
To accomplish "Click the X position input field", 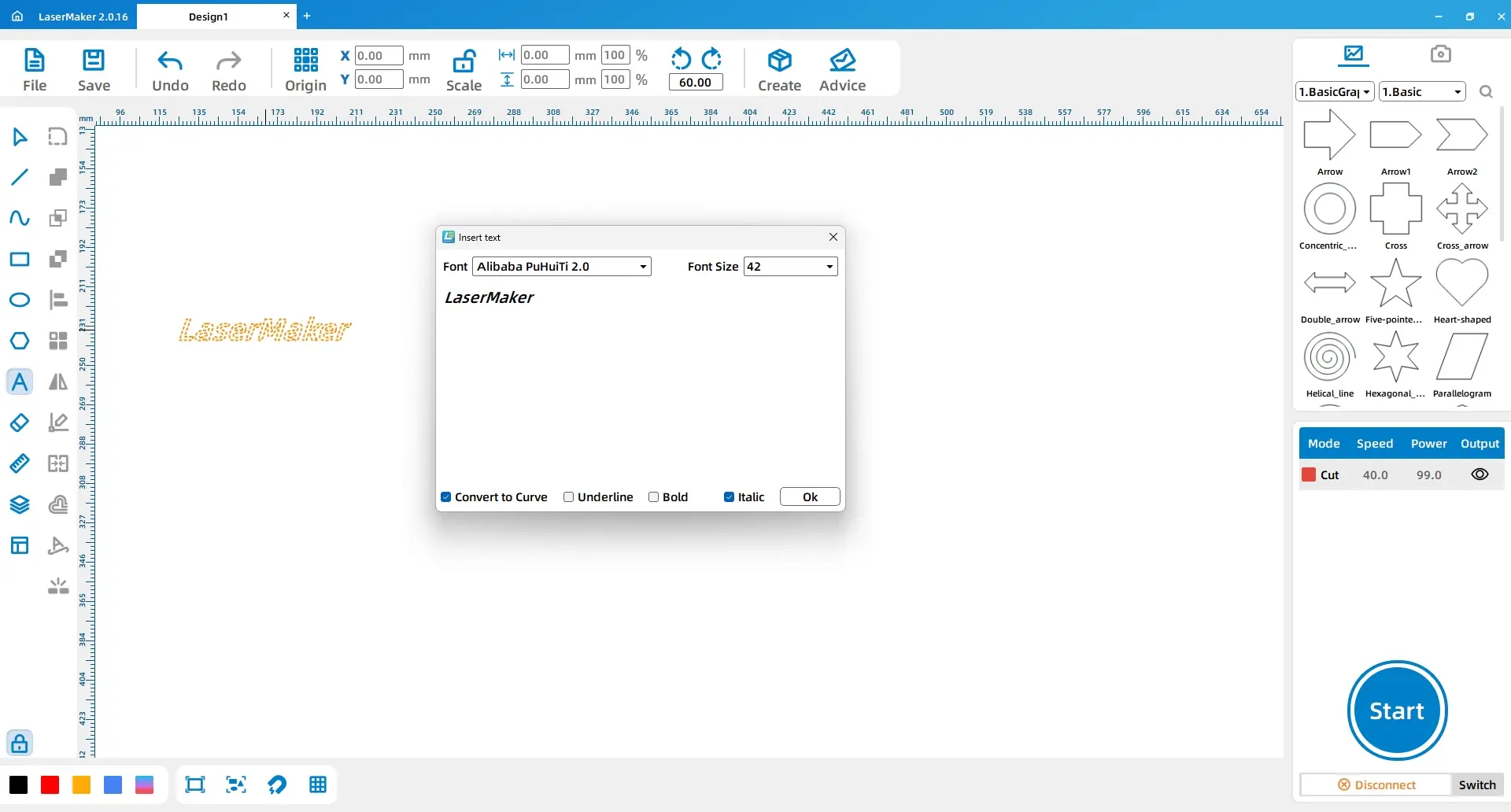I will 379,56.
